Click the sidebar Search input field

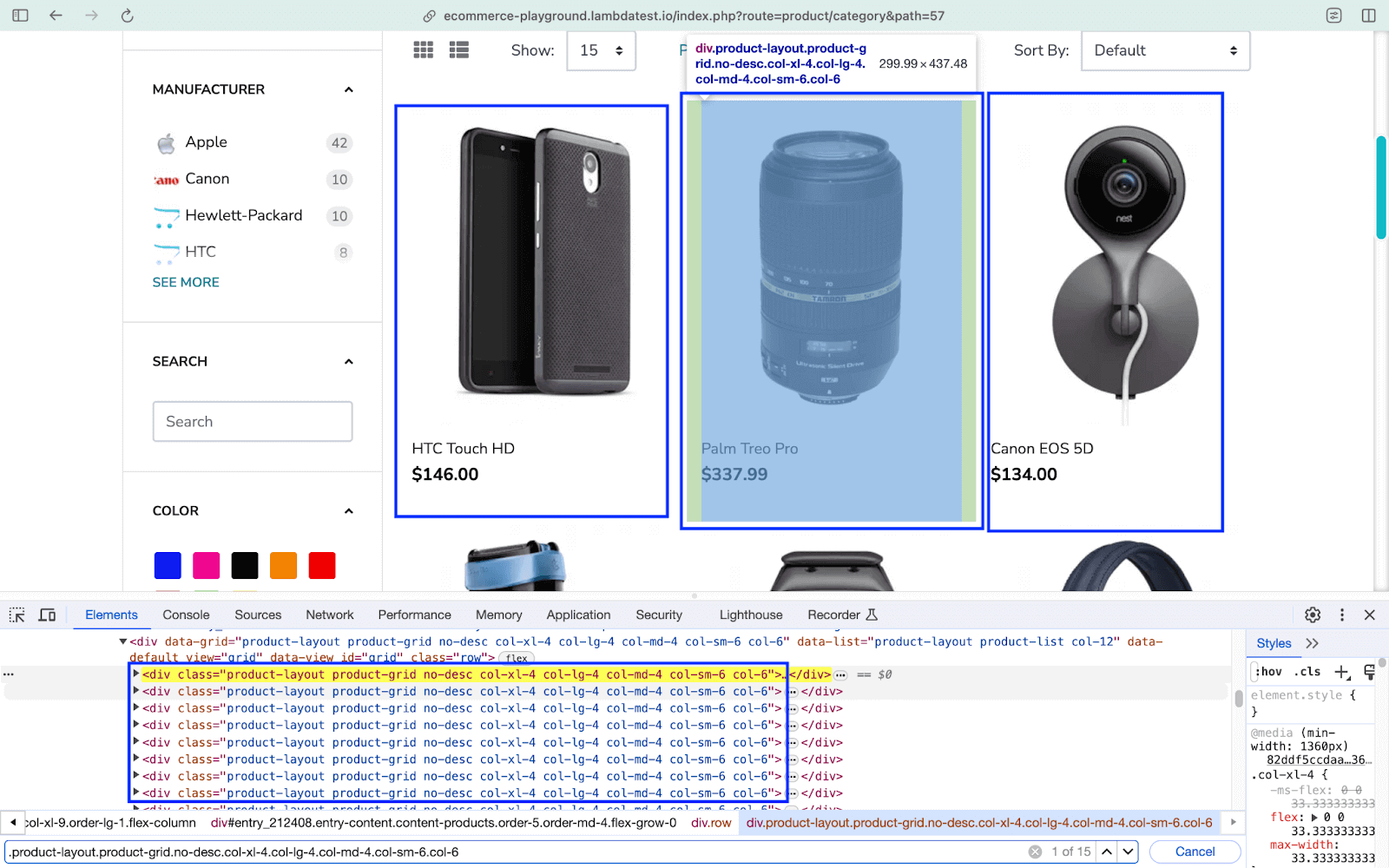253,421
